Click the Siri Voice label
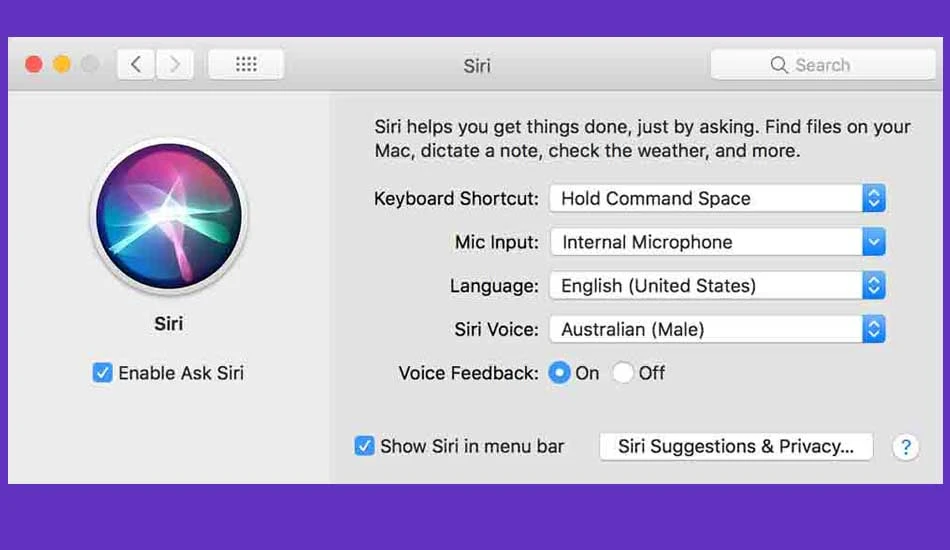The image size is (950, 550). tap(496, 330)
